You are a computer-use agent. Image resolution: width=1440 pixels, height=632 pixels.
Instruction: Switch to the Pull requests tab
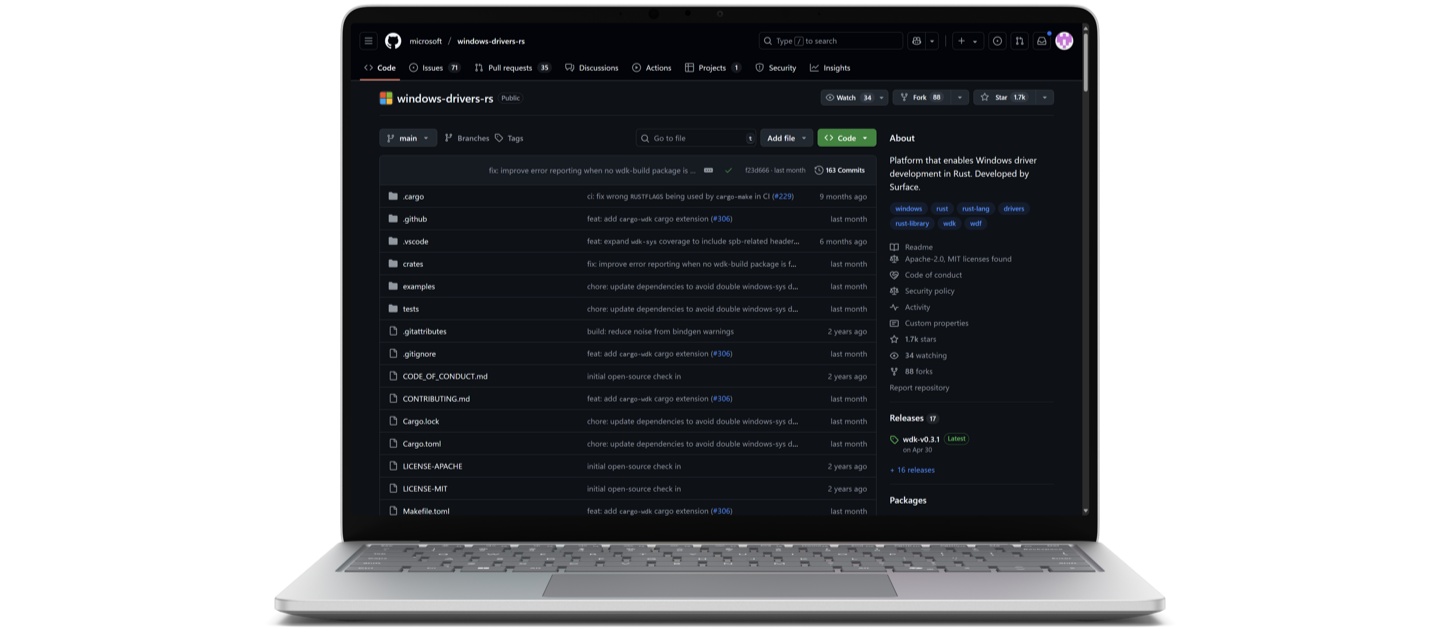(511, 68)
